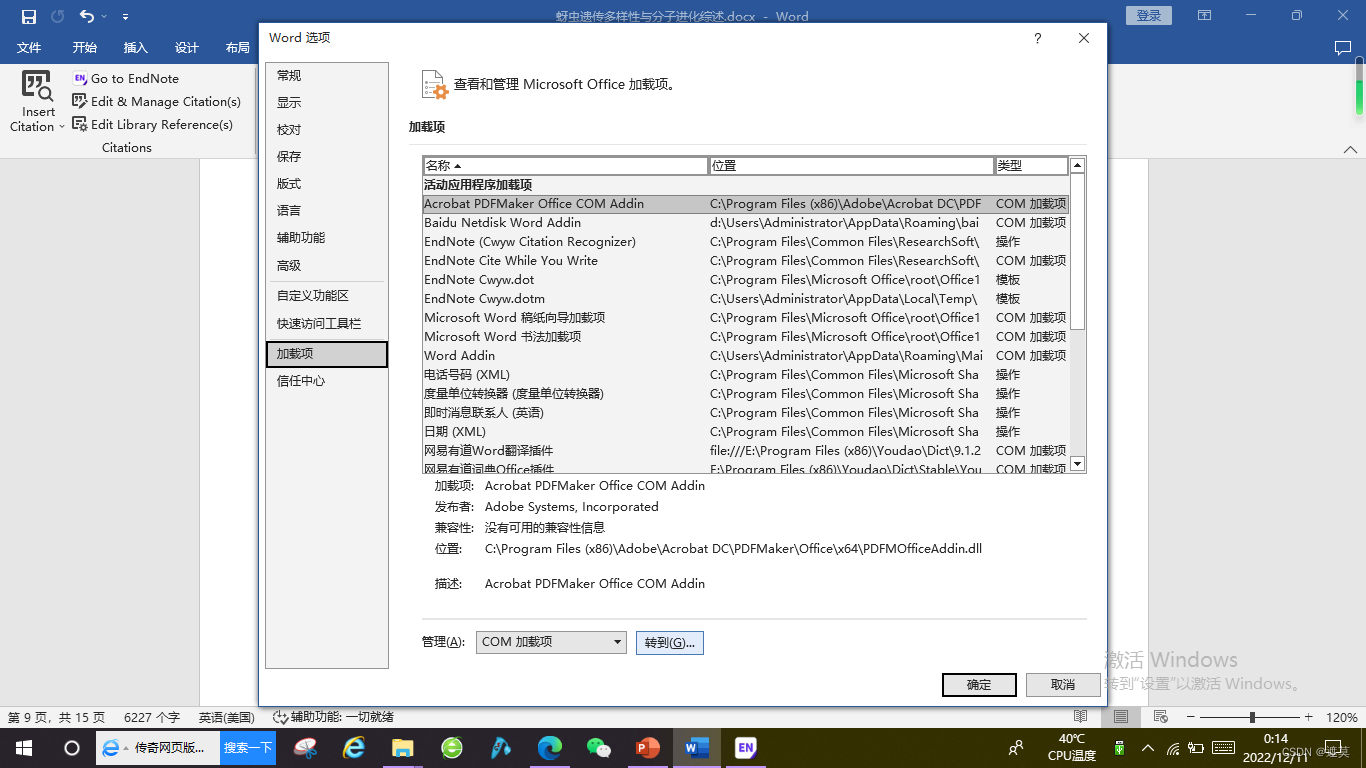Image resolution: width=1366 pixels, height=768 pixels.
Task: Click 120% zoom level
Action: tap(1342, 717)
